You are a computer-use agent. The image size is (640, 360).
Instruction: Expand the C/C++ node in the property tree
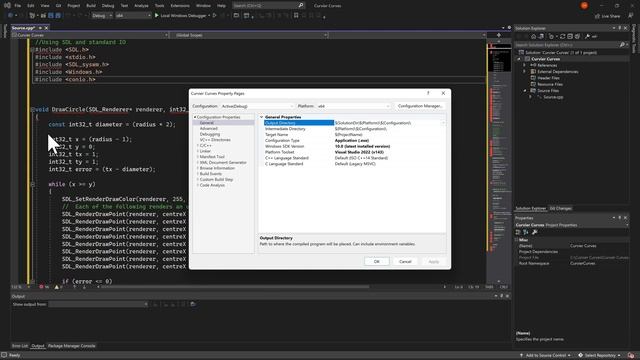198,145
